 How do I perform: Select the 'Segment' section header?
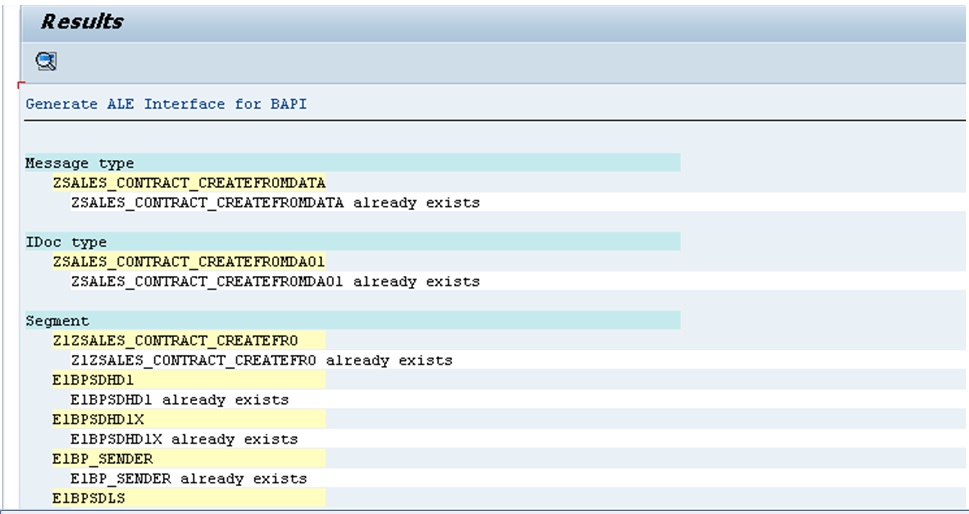click(352, 321)
